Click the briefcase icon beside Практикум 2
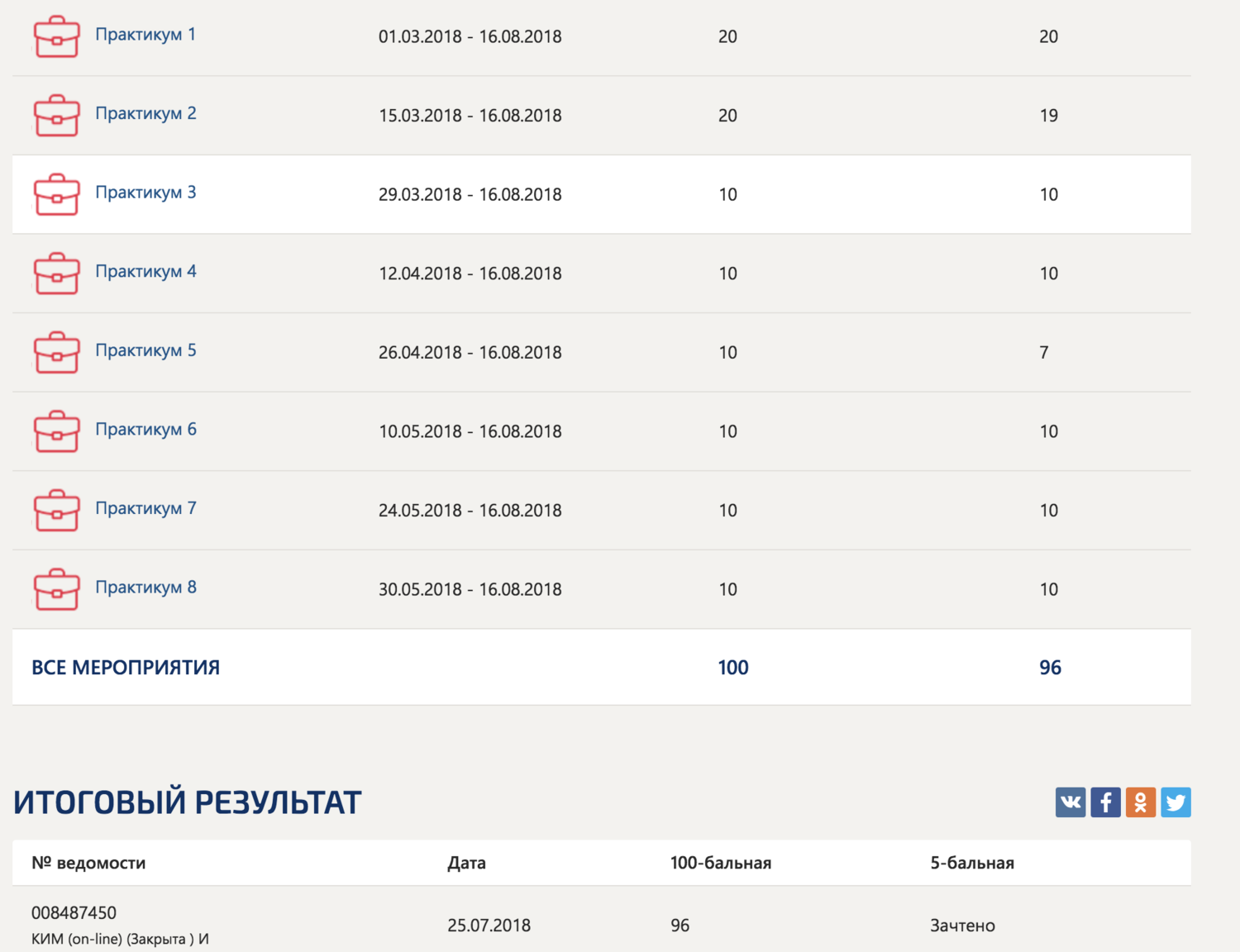Image resolution: width=1240 pixels, height=952 pixels. click(56, 116)
